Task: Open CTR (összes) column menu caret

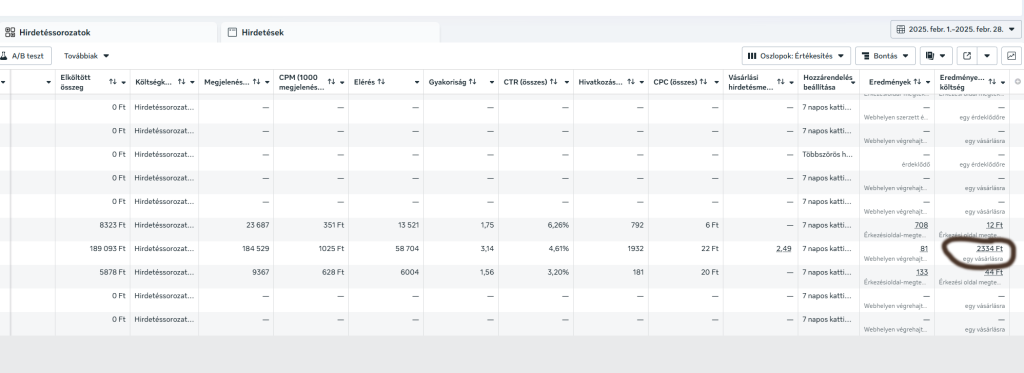Action: (x=567, y=82)
